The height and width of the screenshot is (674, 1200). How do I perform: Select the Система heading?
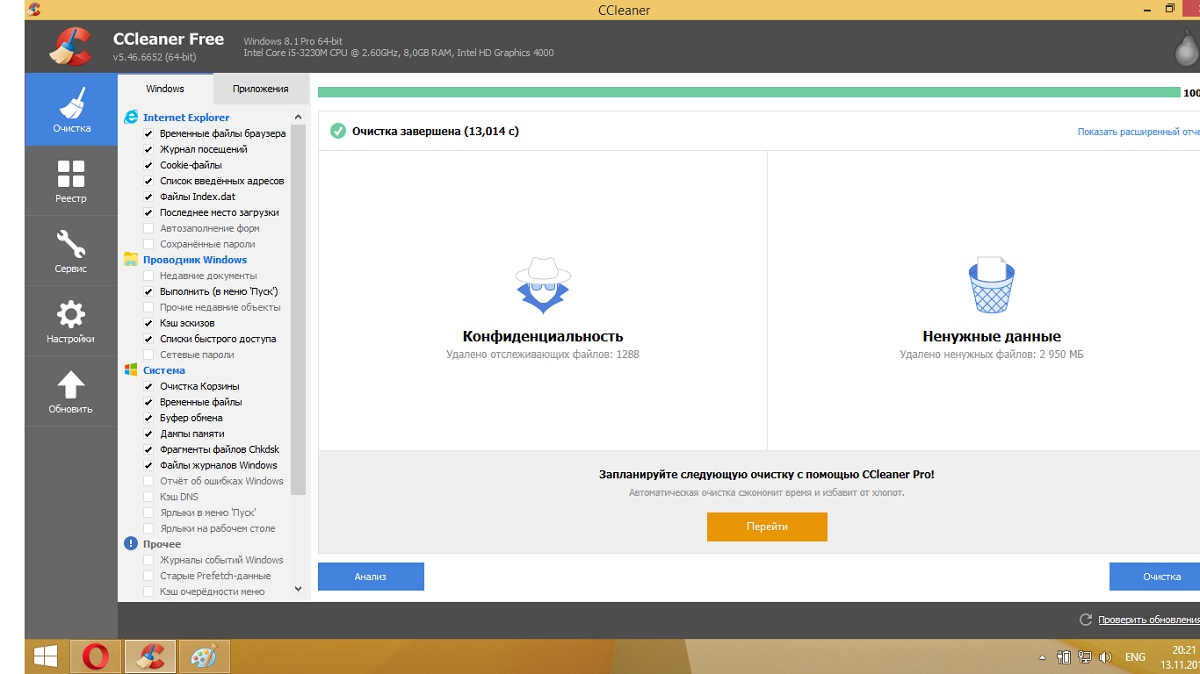coord(164,371)
